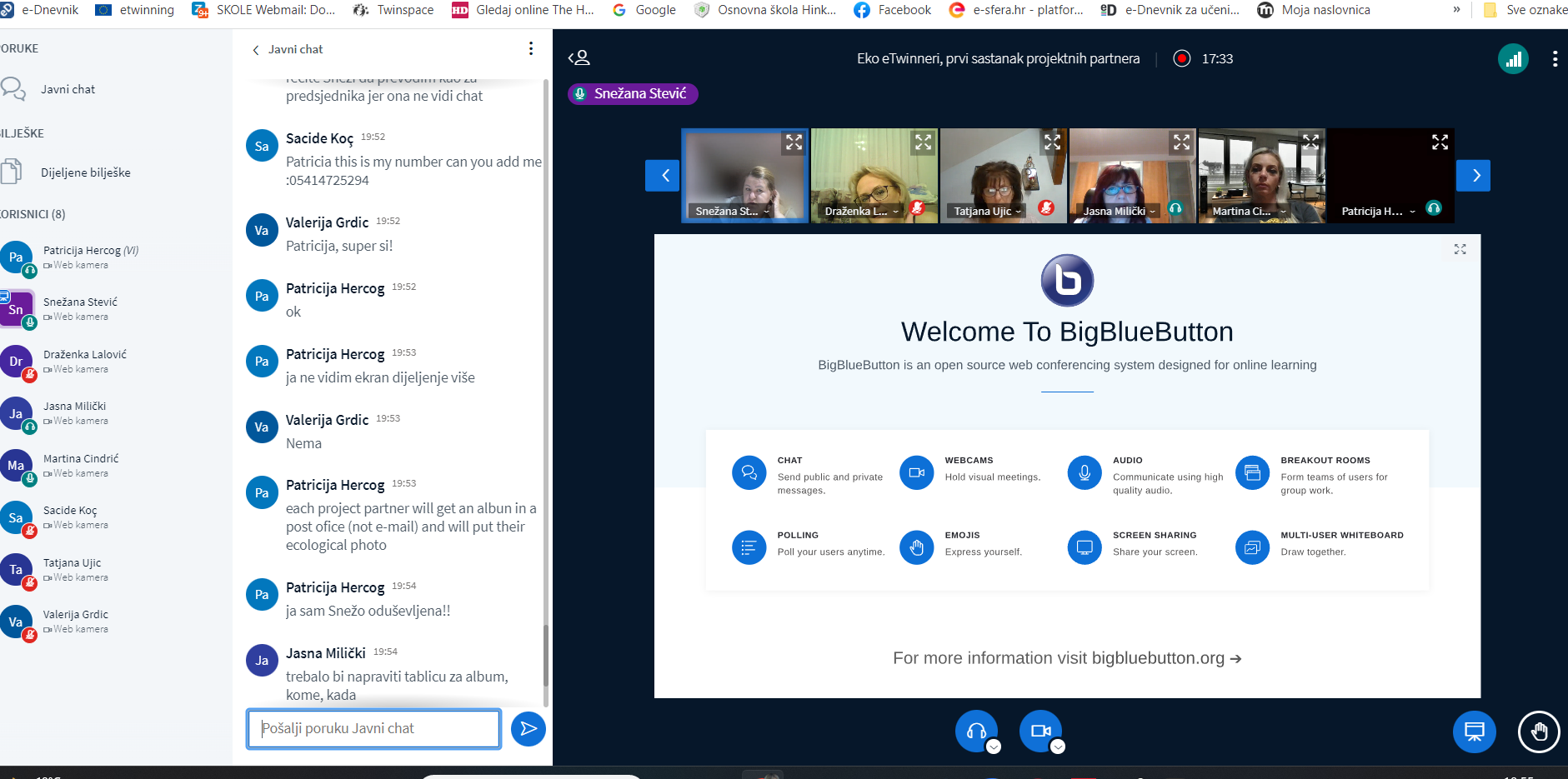Screen dimensions: 1568x779
Task: Go back from Javni chat panel
Action: 287,50
